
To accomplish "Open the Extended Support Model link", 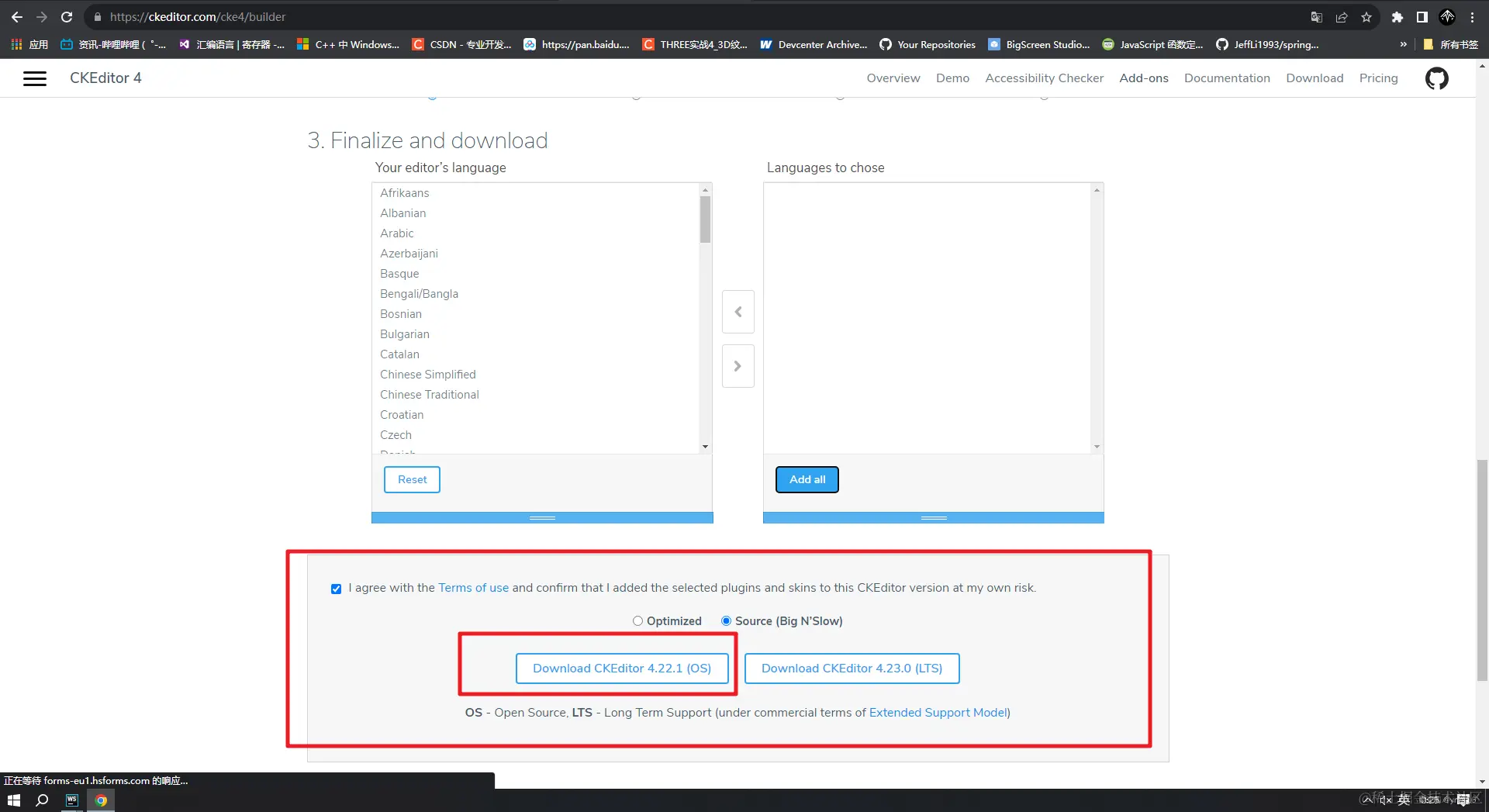I will [938, 713].
